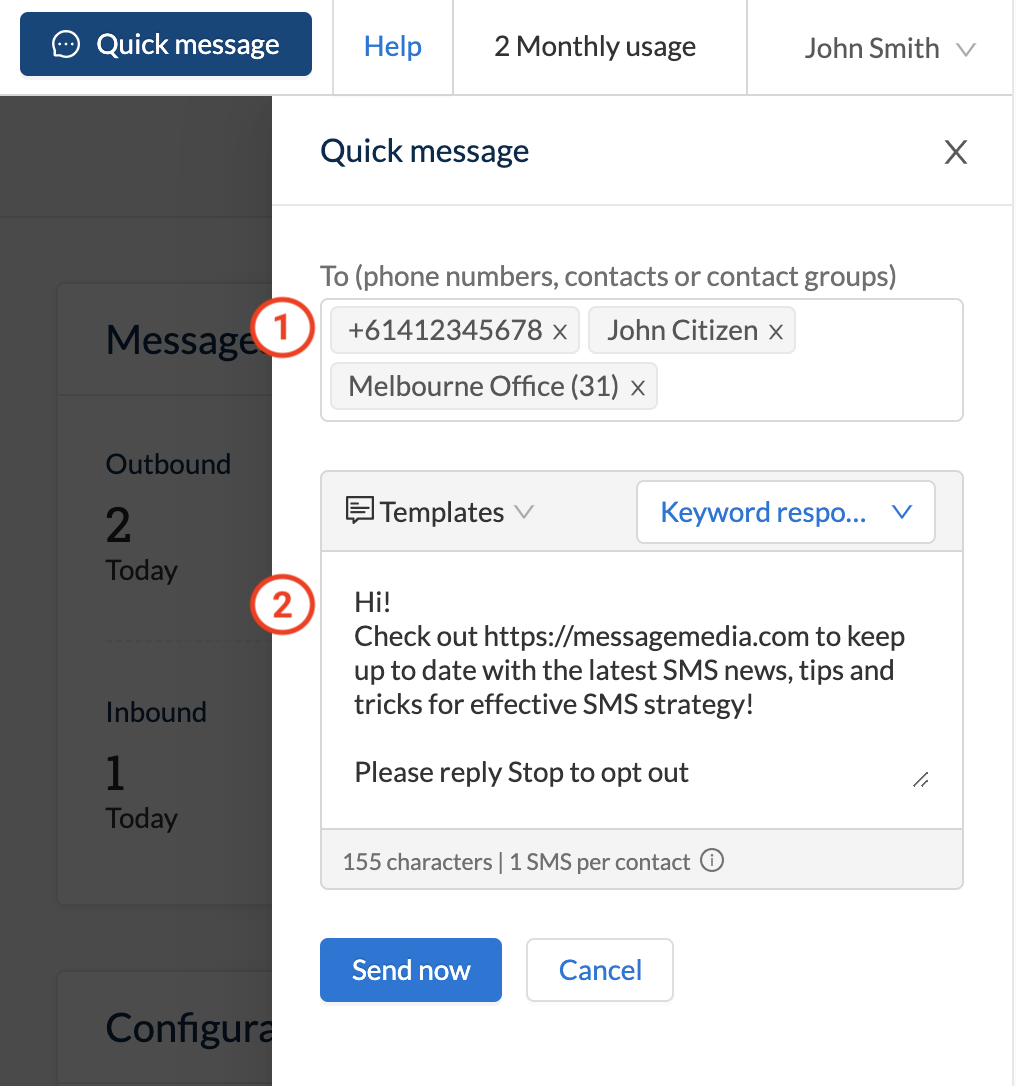Click the Templates speech bubble icon
Viewport: 1016px width, 1086px height.
click(361, 510)
